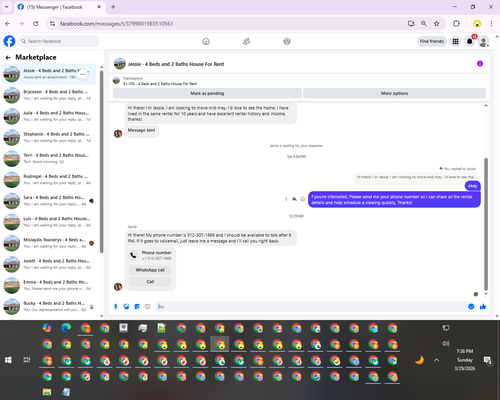Open account profile menu

[484, 41]
